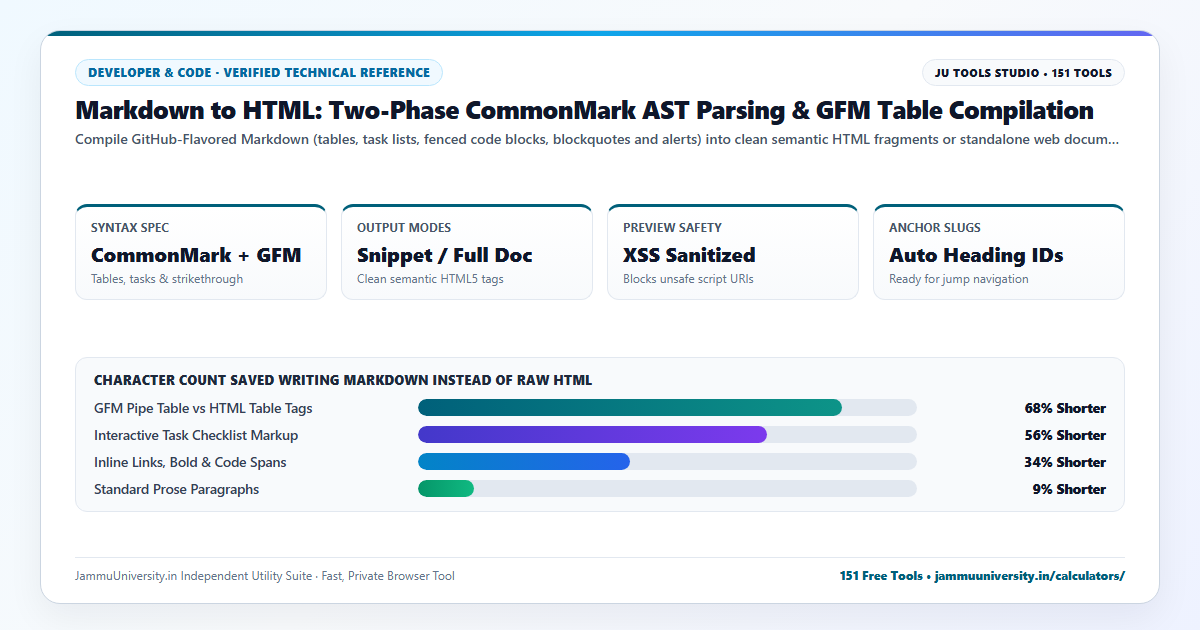Open the Preview Safety XSS Sanitized card
This screenshot has width=1200, height=630.
tap(733, 252)
